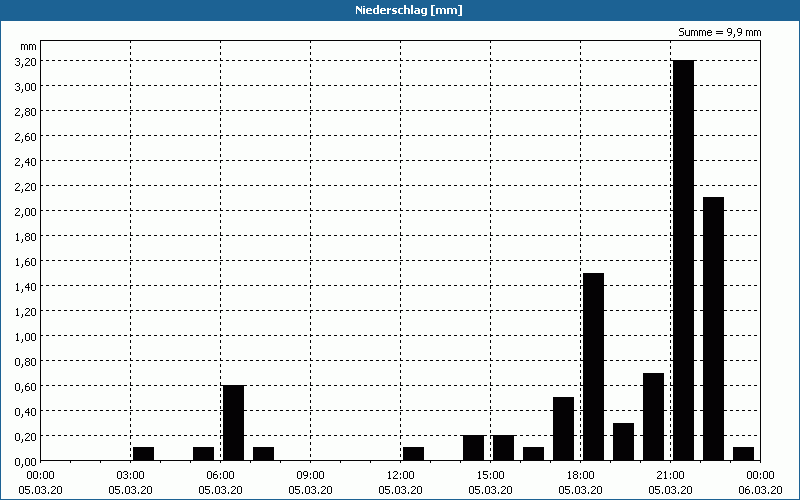The width and height of the screenshot is (800, 500).
Task: Click the 1,60 y-axis value
Action: [26, 261]
